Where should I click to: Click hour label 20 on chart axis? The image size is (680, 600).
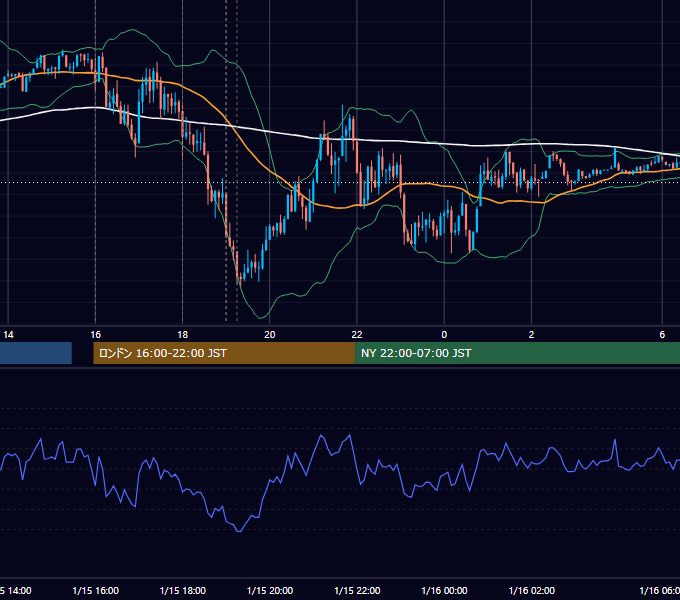(270, 335)
